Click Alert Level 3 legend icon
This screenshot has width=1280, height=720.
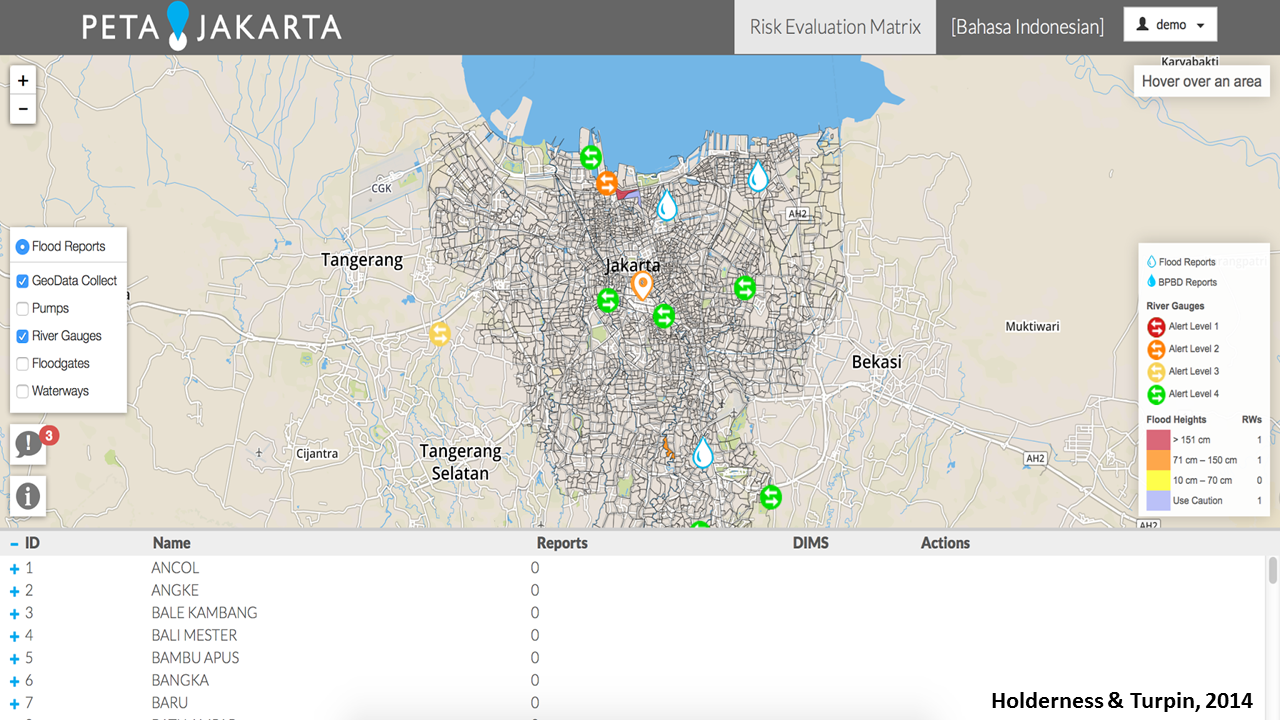(1156, 372)
